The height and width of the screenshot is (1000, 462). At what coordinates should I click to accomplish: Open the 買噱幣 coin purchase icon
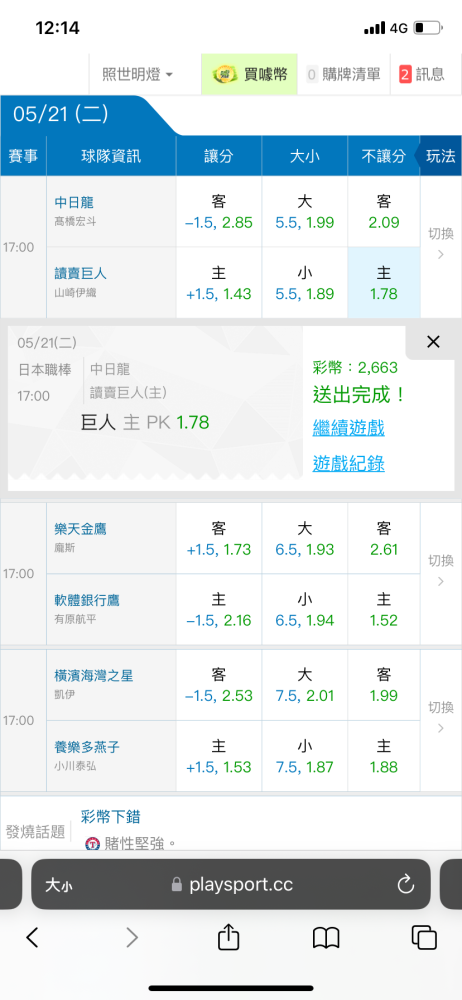[250, 74]
